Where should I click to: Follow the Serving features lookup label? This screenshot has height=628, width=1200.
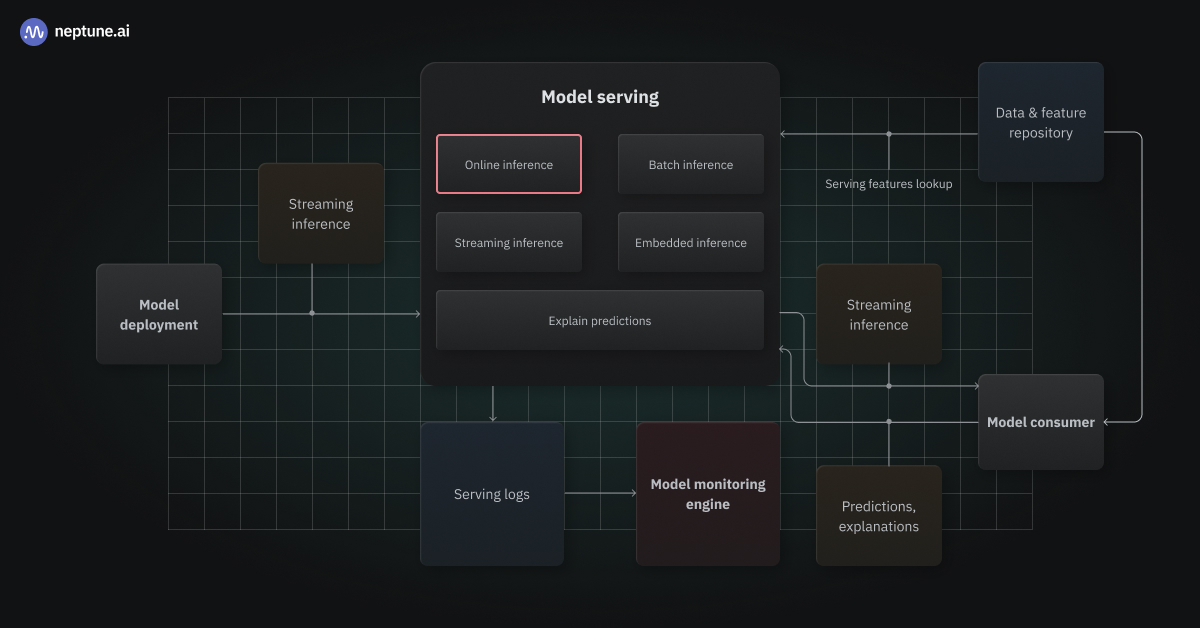[x=888, y=184]
